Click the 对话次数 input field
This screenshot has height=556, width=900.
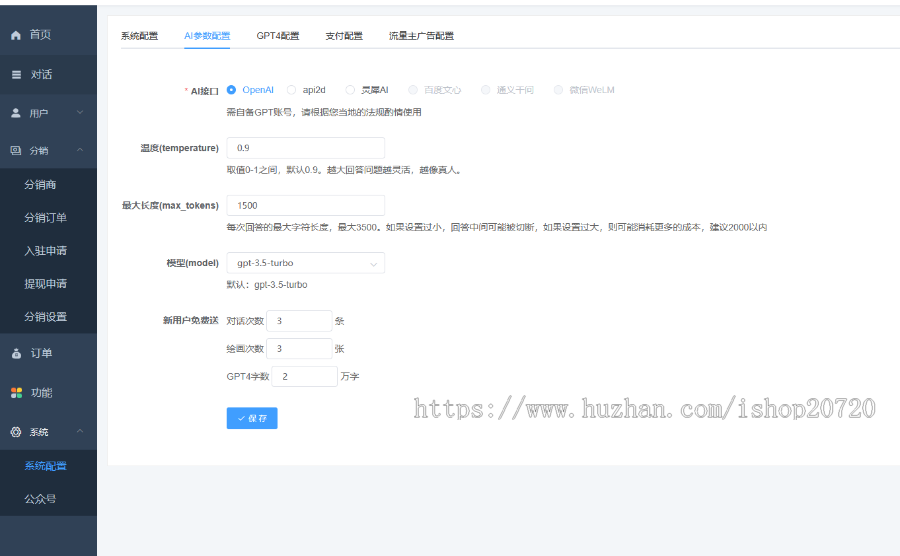click(299, 321)
